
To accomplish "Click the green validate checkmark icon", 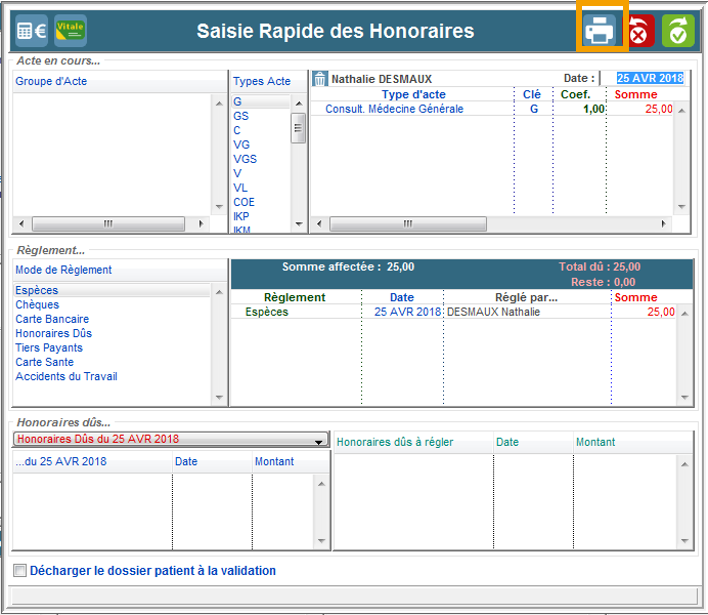I will (x=678, y=31).
